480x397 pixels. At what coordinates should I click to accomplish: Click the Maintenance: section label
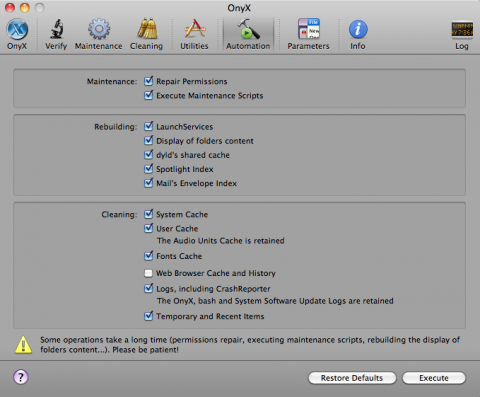pos(112,81)
